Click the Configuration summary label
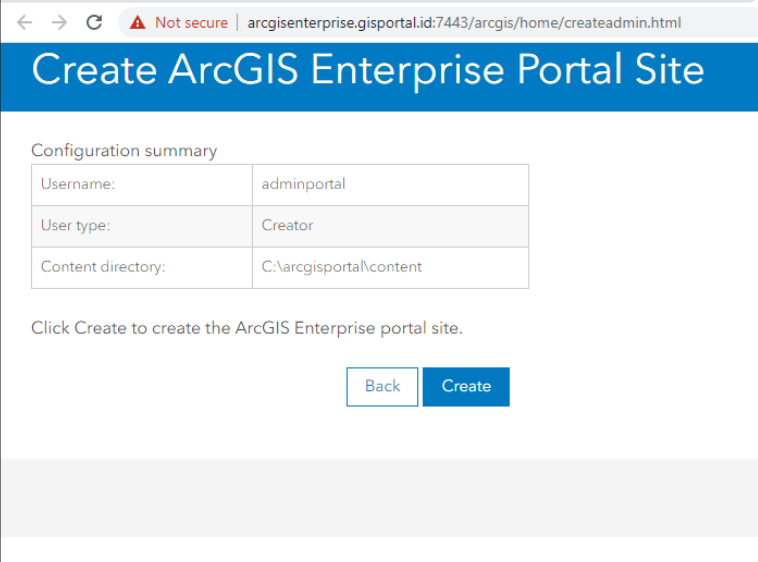 124,150
